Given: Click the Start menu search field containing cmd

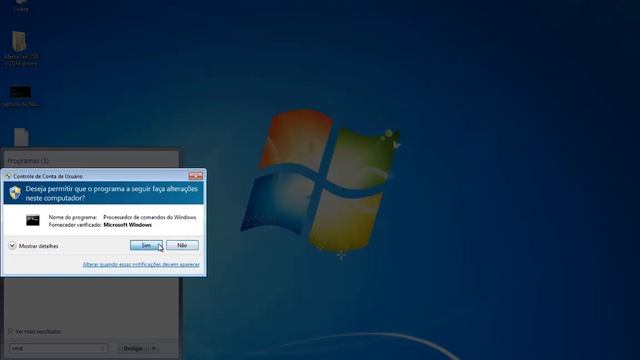Looking at the screenshot, I should 58,348.
